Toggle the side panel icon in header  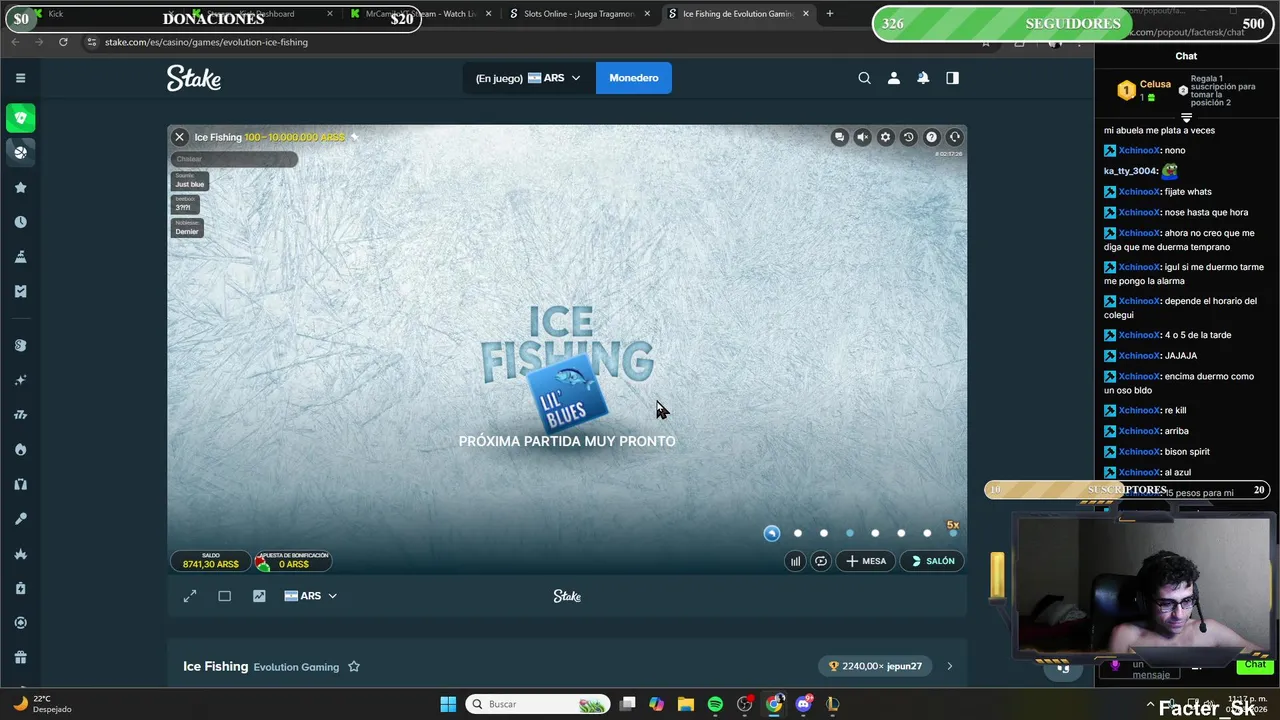952,78
